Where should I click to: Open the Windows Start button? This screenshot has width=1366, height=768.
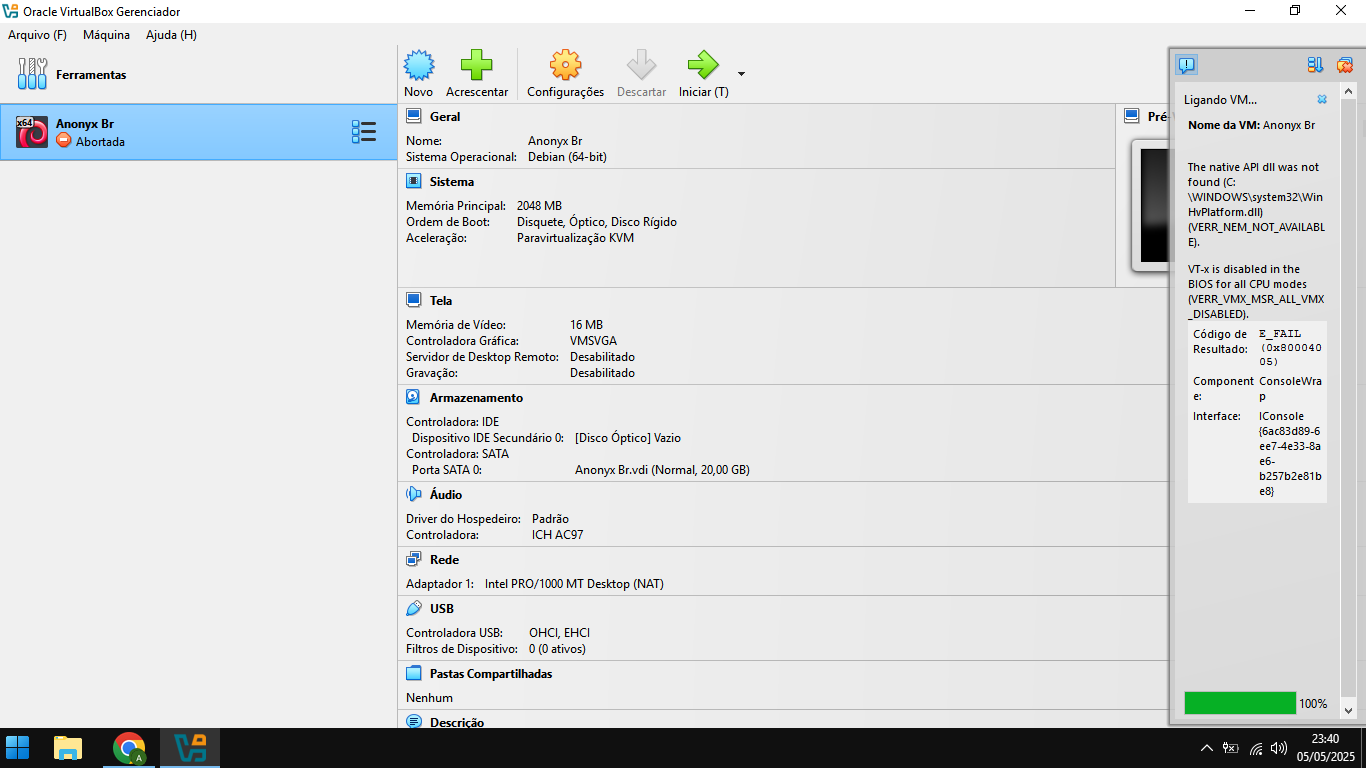(x=18, y=747)
